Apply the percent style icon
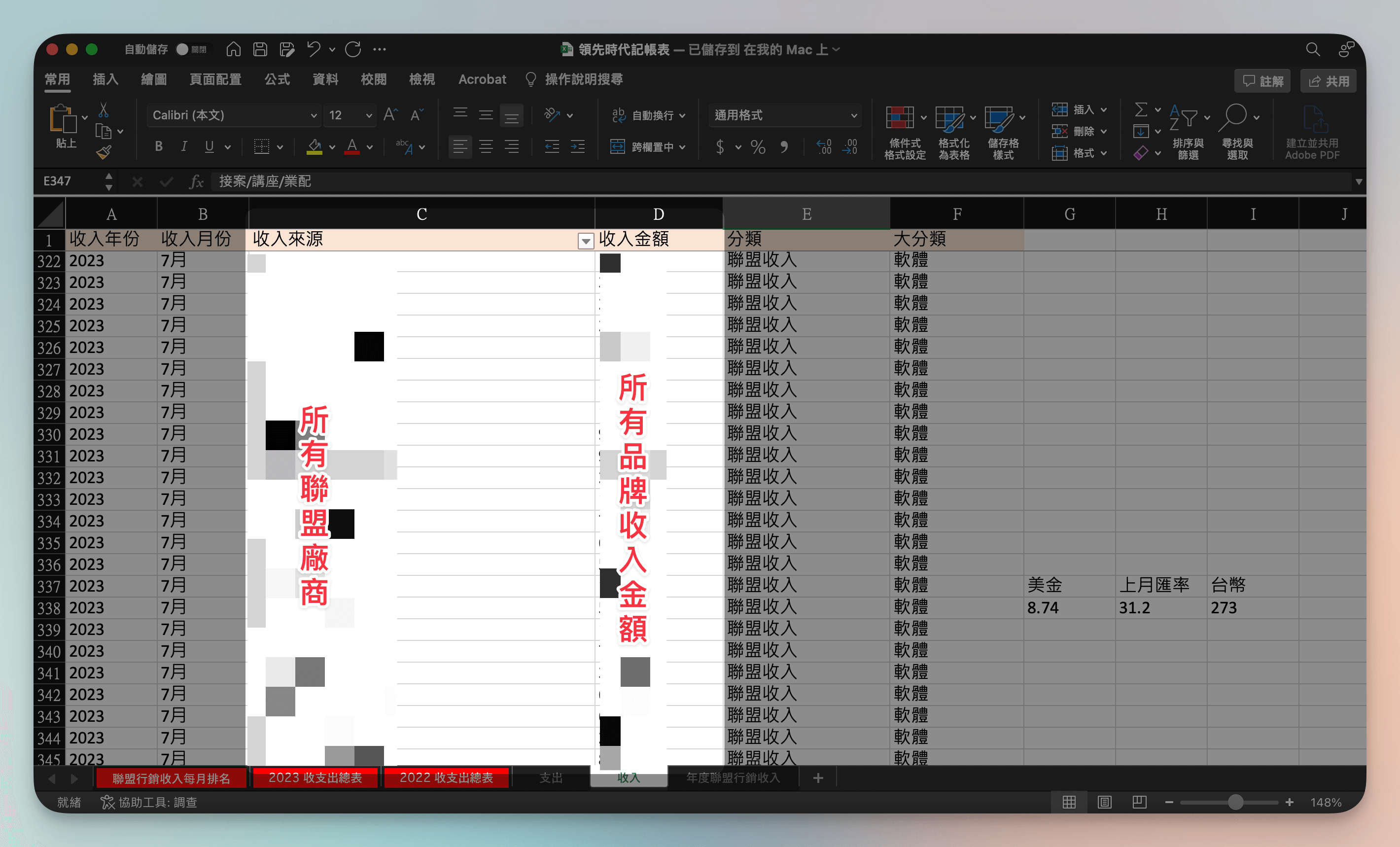 (x=758, y=147)
